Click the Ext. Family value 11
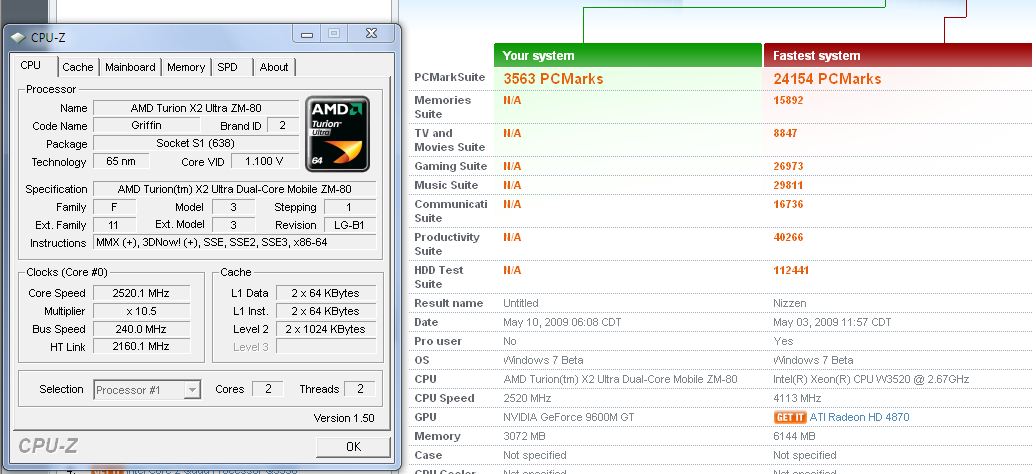 pyautogui.click(x=114, y=225)
